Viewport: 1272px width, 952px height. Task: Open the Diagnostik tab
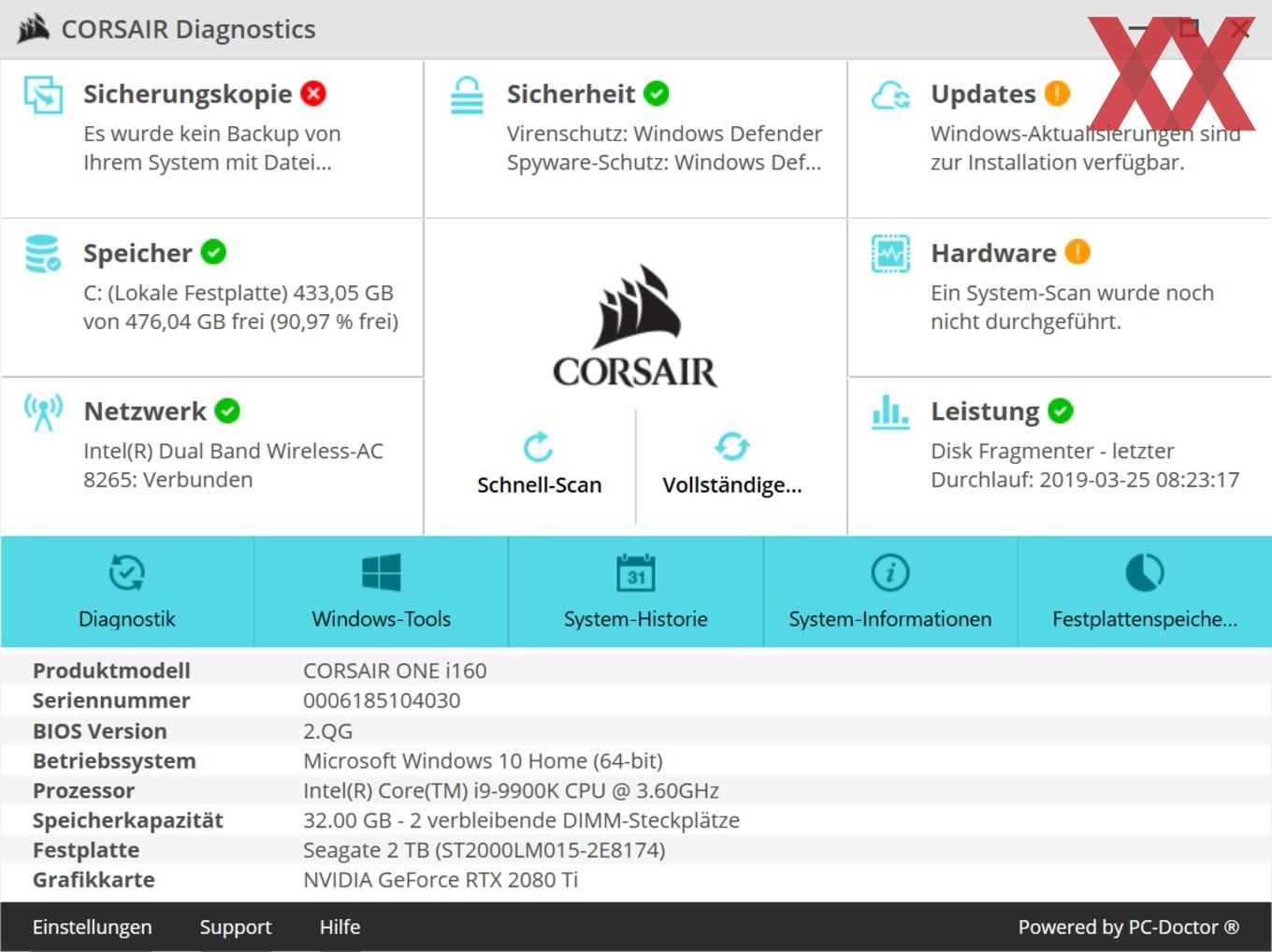click(x=127, y=591)
